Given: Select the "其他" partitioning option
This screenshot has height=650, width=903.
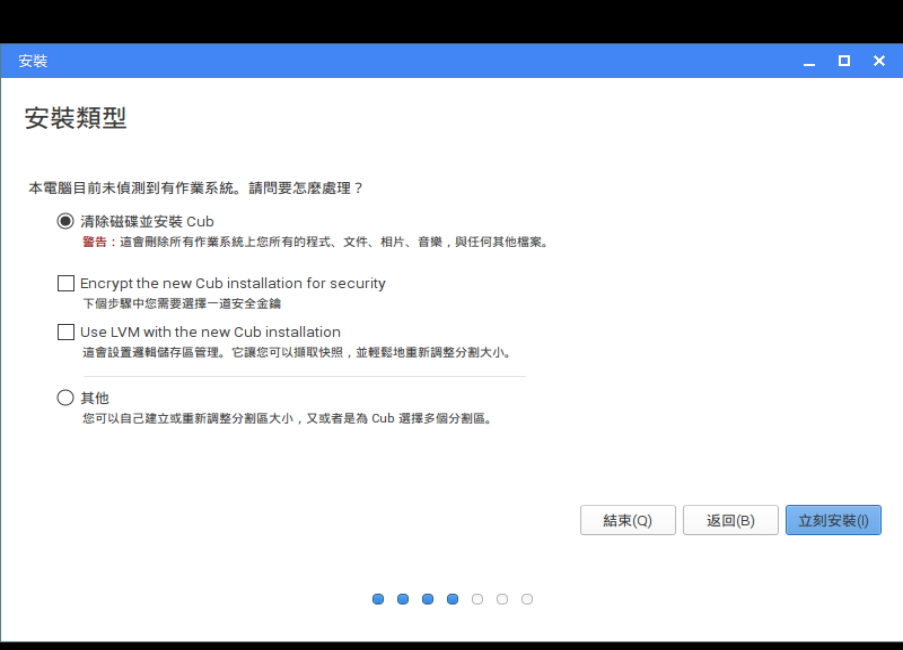Looking at the screenshot, I should point(65,397).
